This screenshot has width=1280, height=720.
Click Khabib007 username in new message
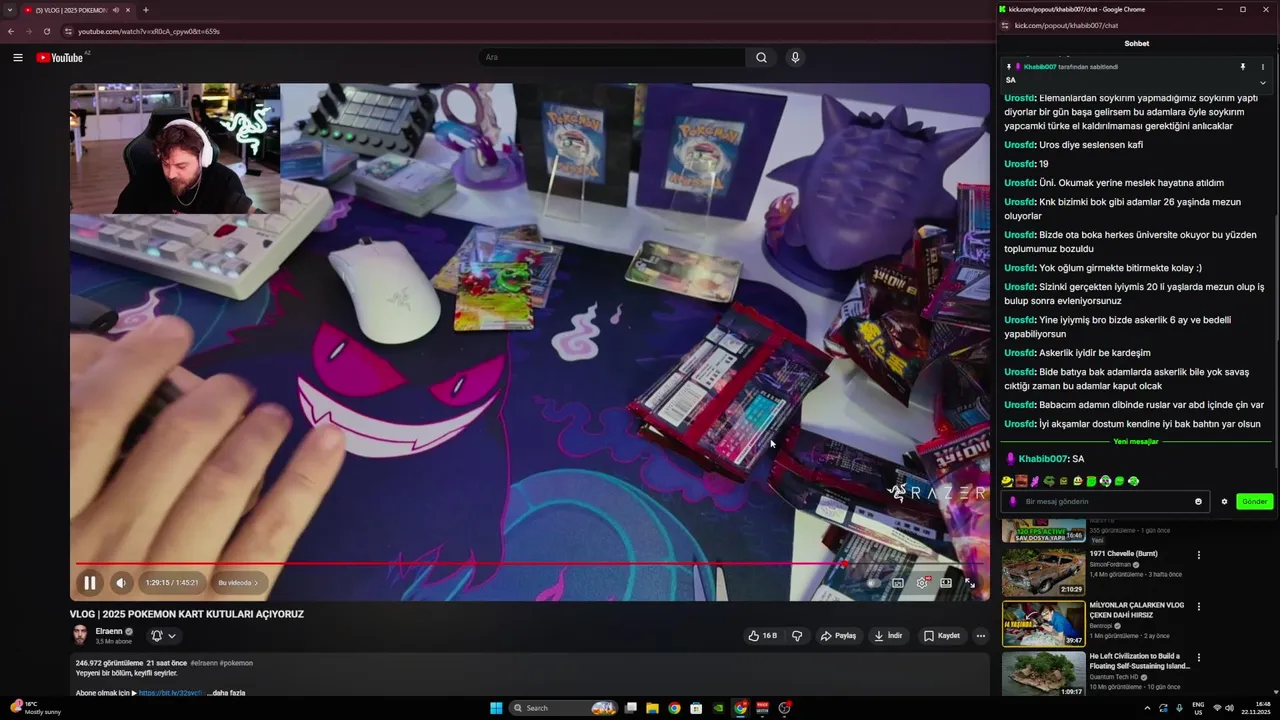[x=1043, y=458]
